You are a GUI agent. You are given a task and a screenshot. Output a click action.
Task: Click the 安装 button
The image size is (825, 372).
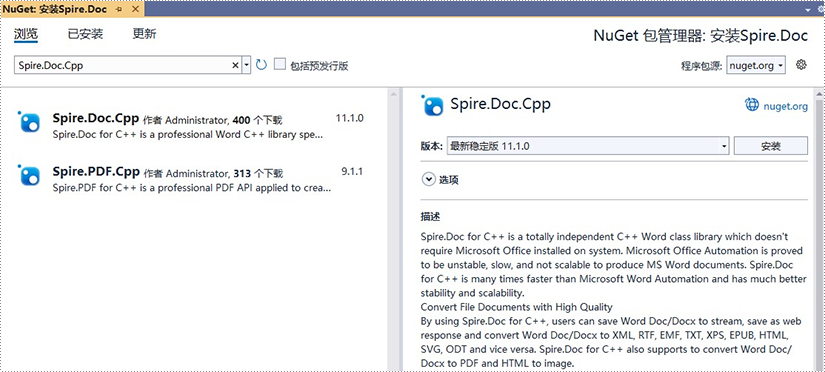771,146
